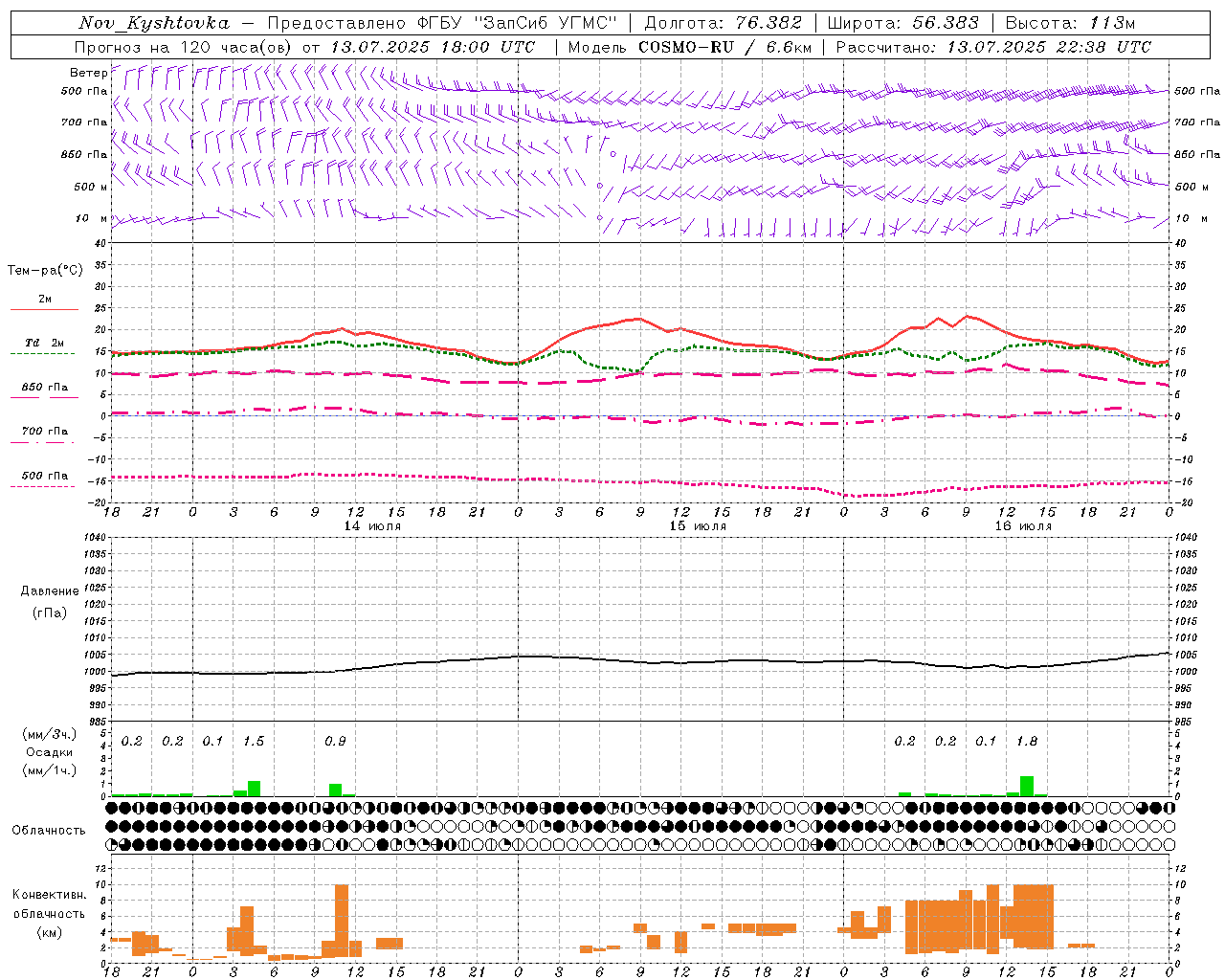The image size is (1225, 980).
Task: Click the '15 июля' date label
Action: click(698, 526)
